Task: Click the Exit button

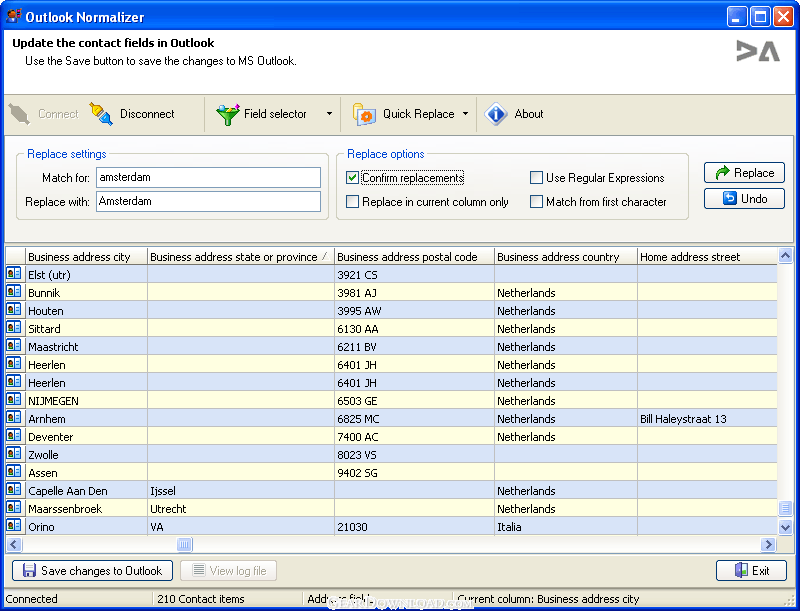Action: pos(751,571)
